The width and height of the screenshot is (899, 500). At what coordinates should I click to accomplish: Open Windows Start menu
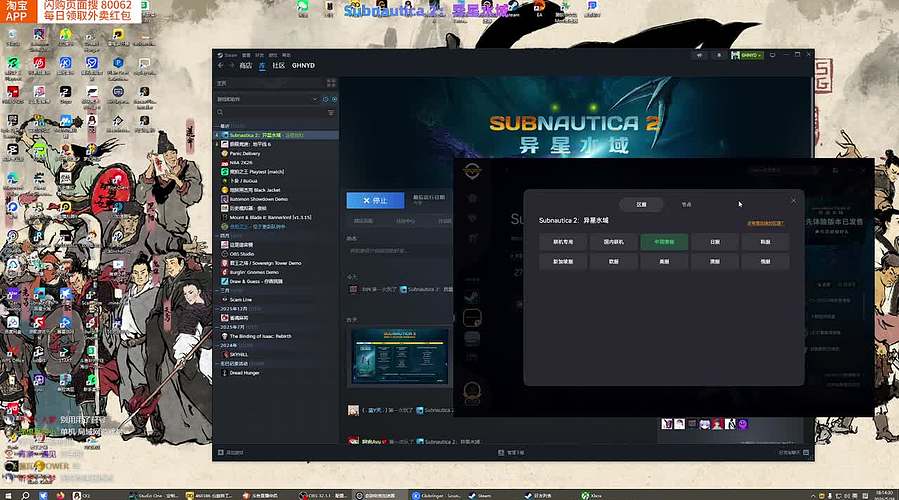click(x=7, y=495)
